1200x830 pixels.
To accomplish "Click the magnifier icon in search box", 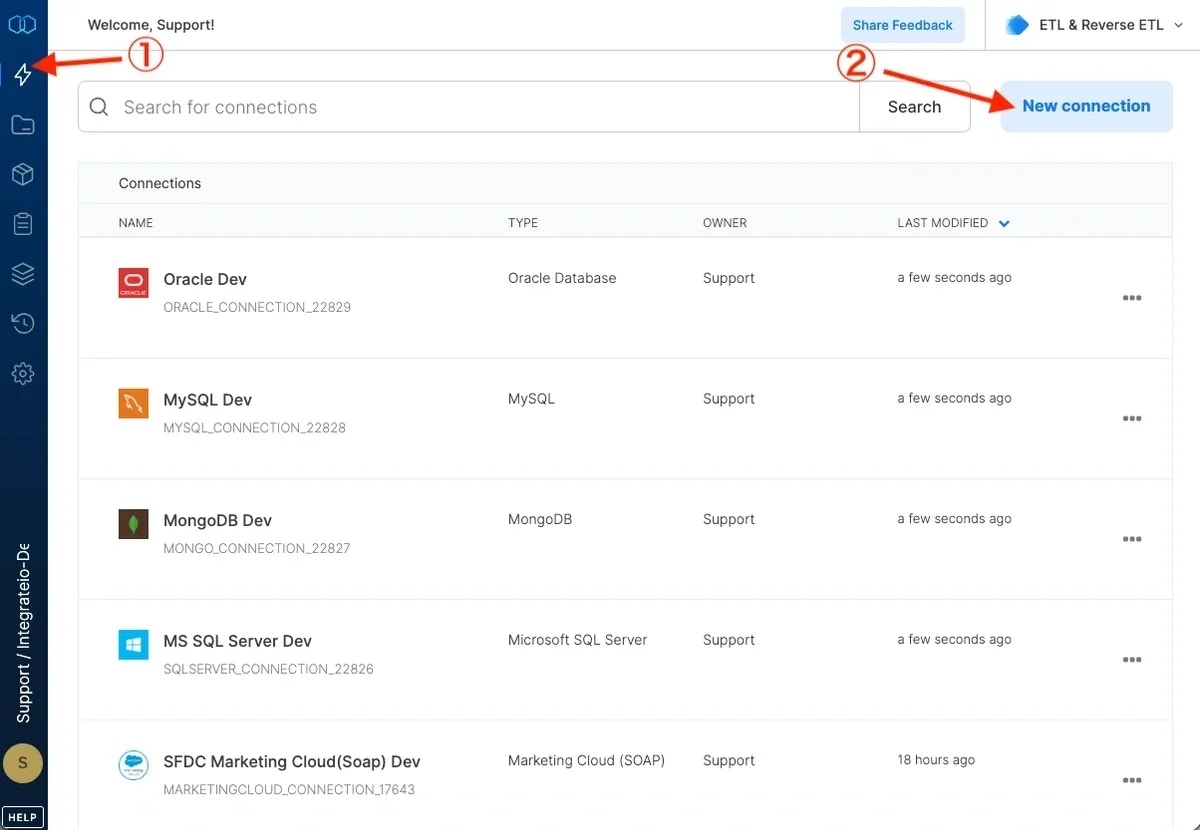I will click(x=99, y=107).
